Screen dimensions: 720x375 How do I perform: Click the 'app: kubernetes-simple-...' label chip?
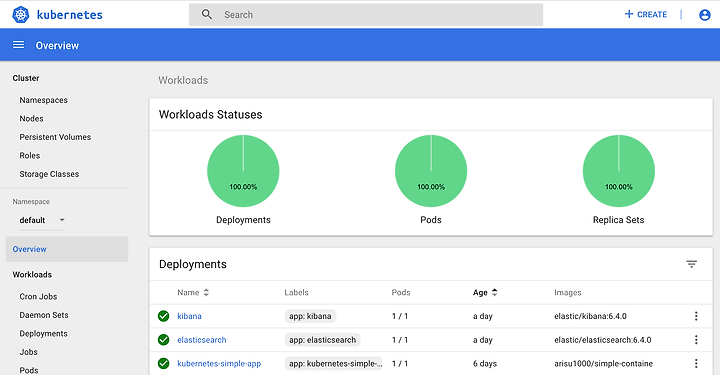tap(334, 364)
